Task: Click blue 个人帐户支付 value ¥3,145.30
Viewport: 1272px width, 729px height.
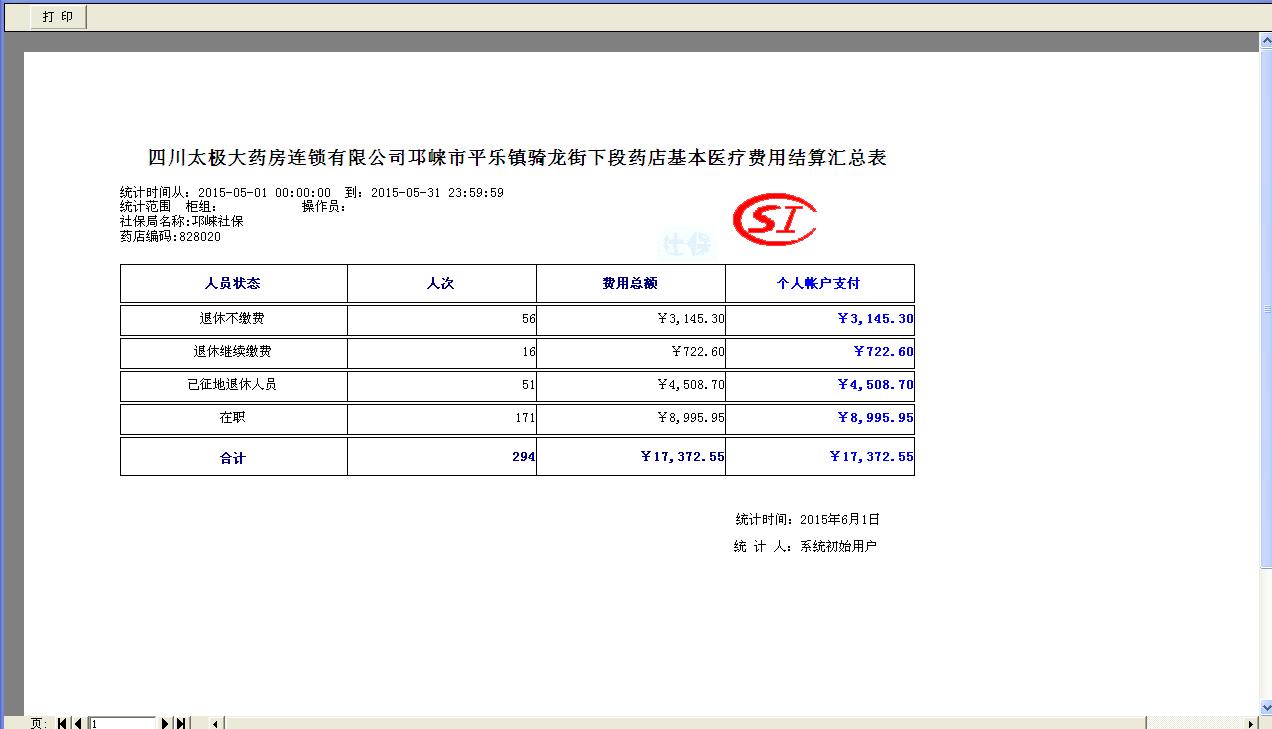Action: point(875,320)
